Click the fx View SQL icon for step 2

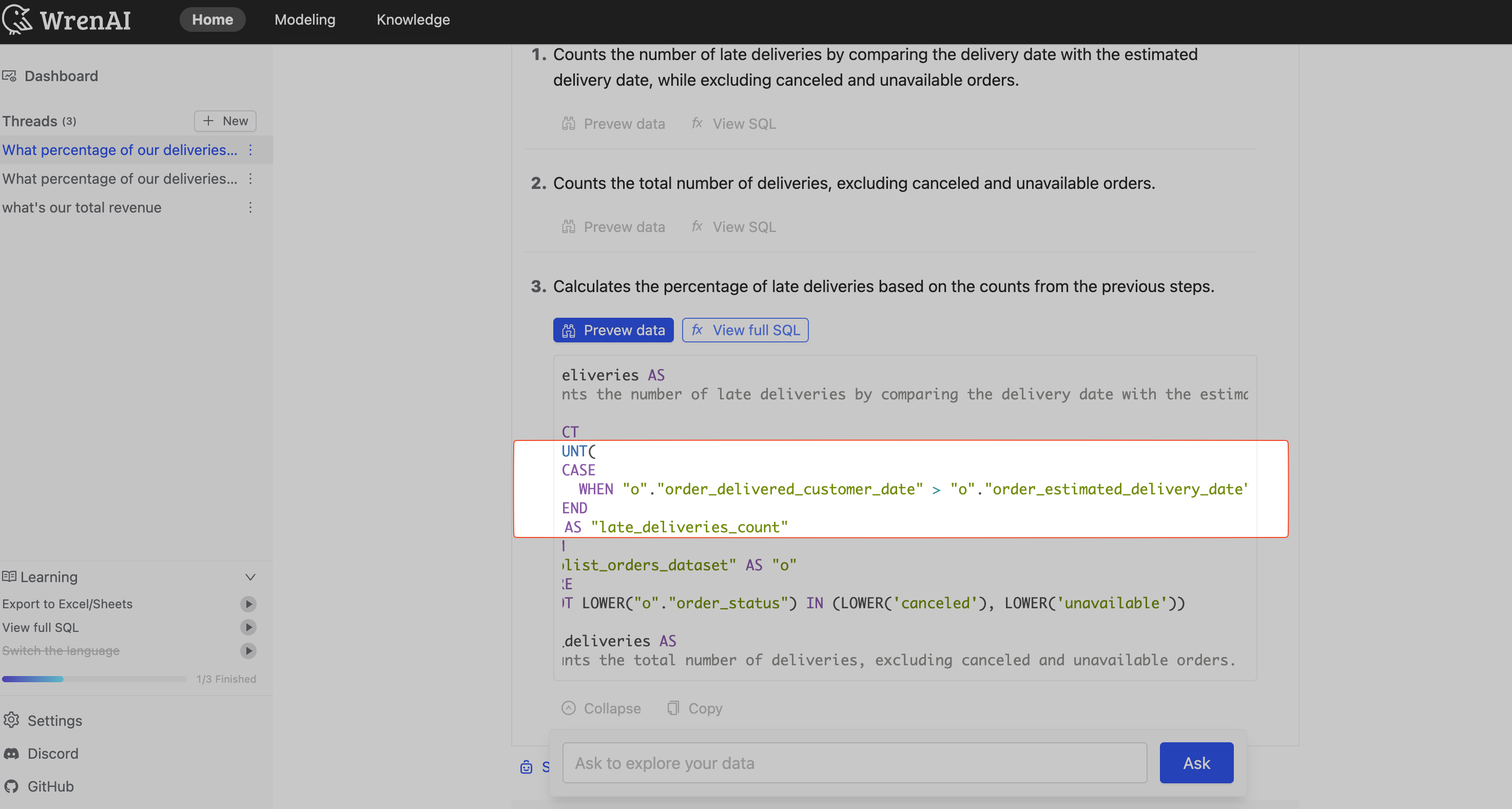click(x=696, y=226)
